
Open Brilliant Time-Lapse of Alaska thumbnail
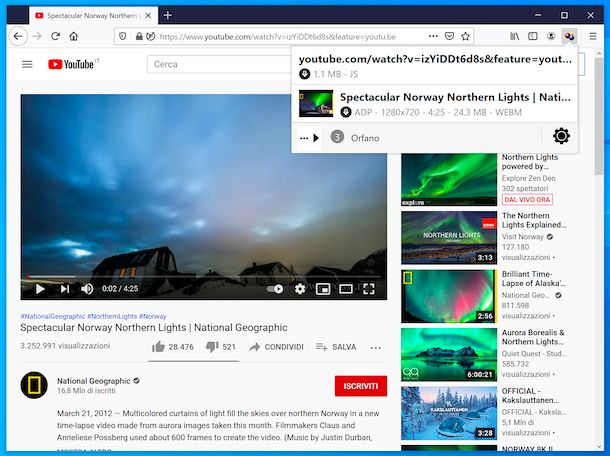(x=449, y=296)
